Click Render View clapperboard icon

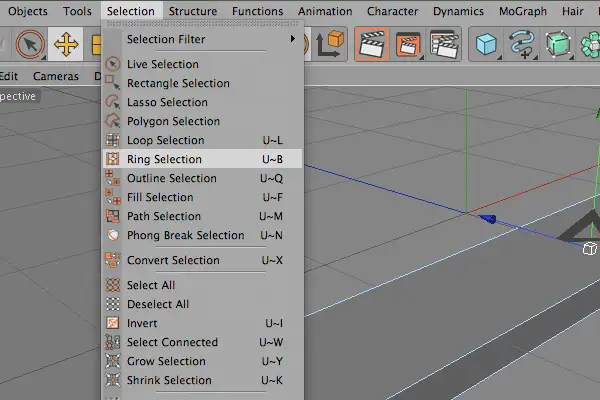372,44
